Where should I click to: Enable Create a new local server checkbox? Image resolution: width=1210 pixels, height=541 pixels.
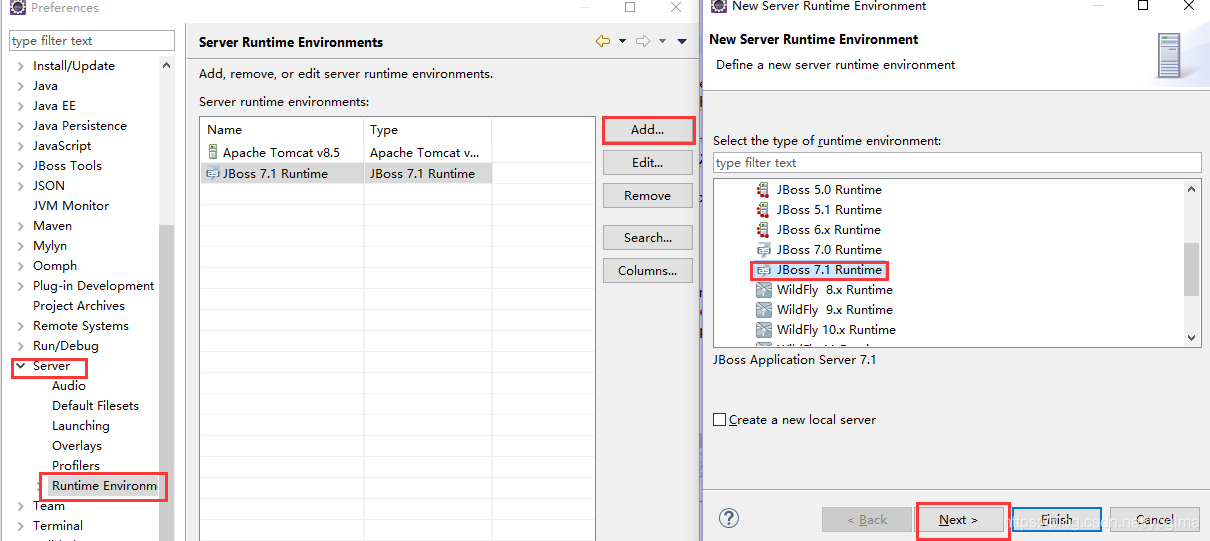[719, 420]
